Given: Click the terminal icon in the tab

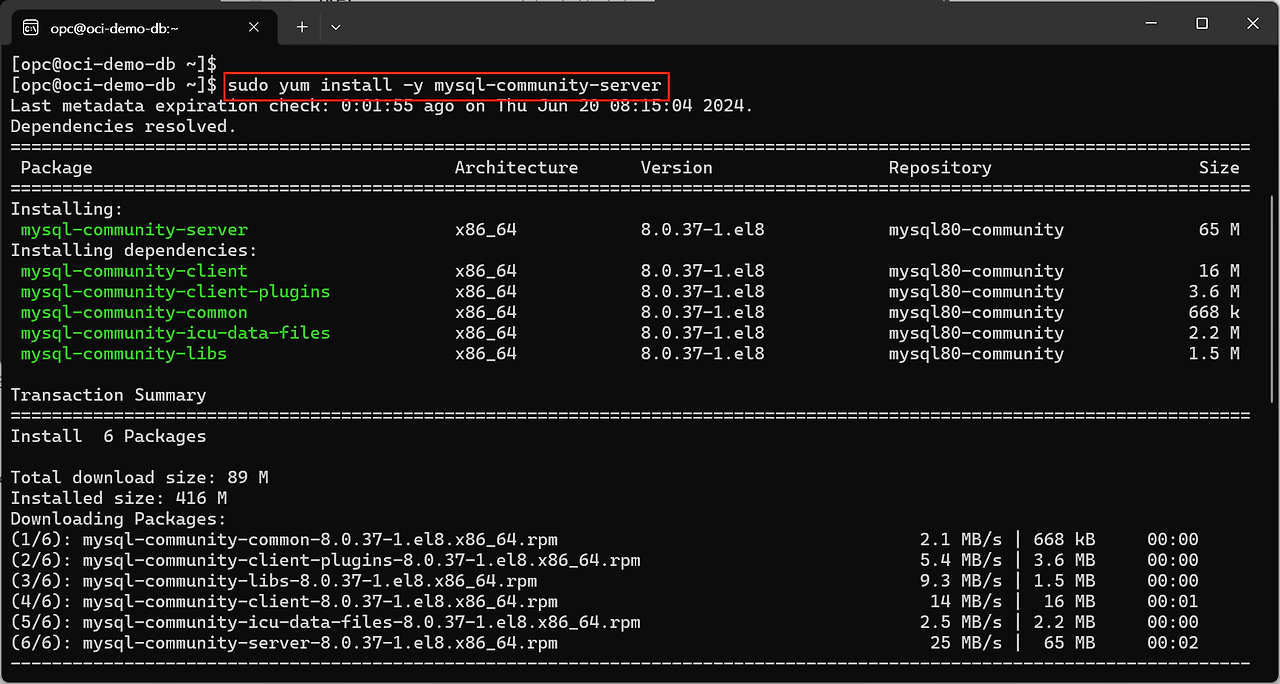Looking at the screenshot, I should (x=31, y=27).
